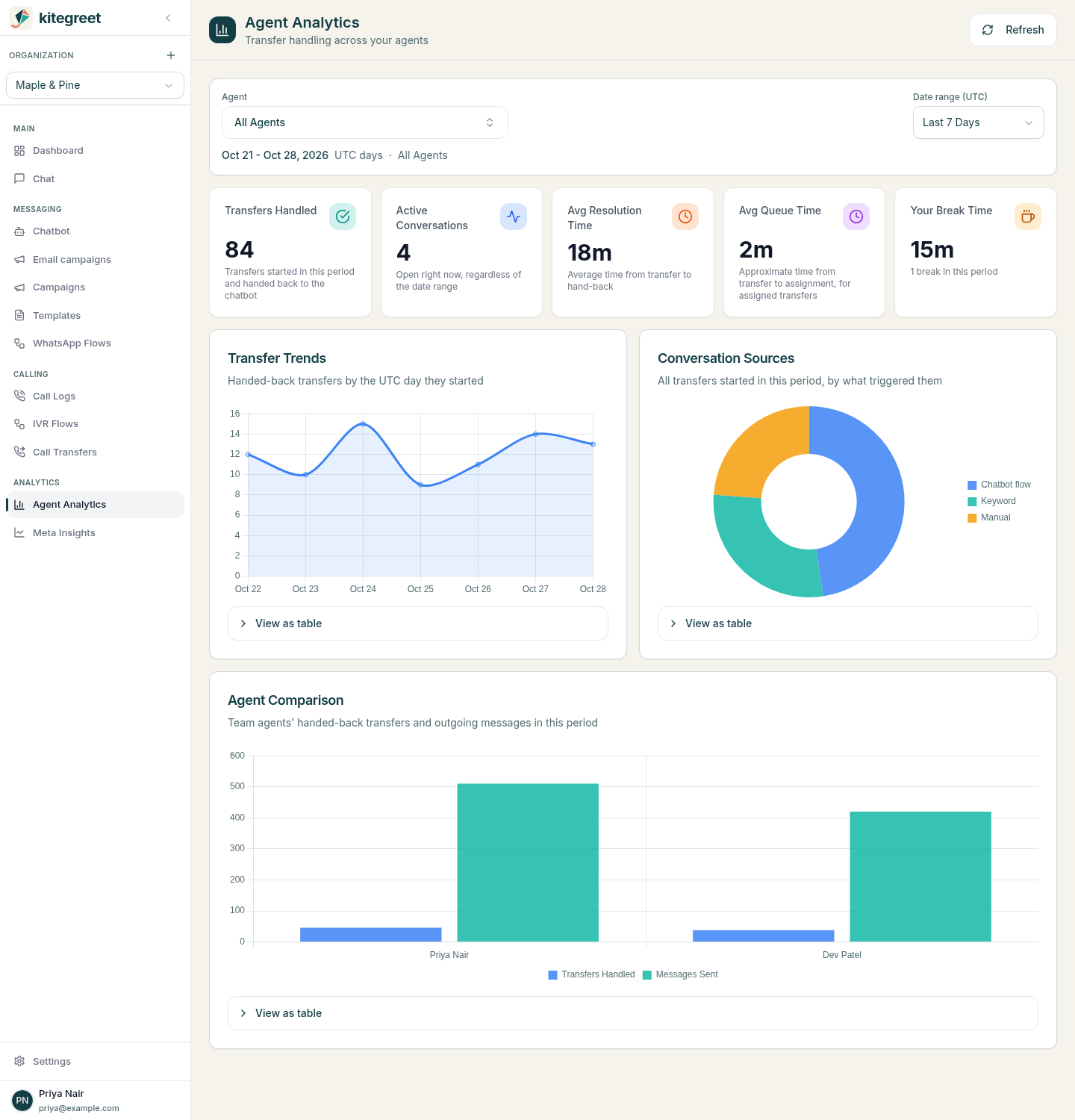Click the PN user avatar

(22, 1101)
